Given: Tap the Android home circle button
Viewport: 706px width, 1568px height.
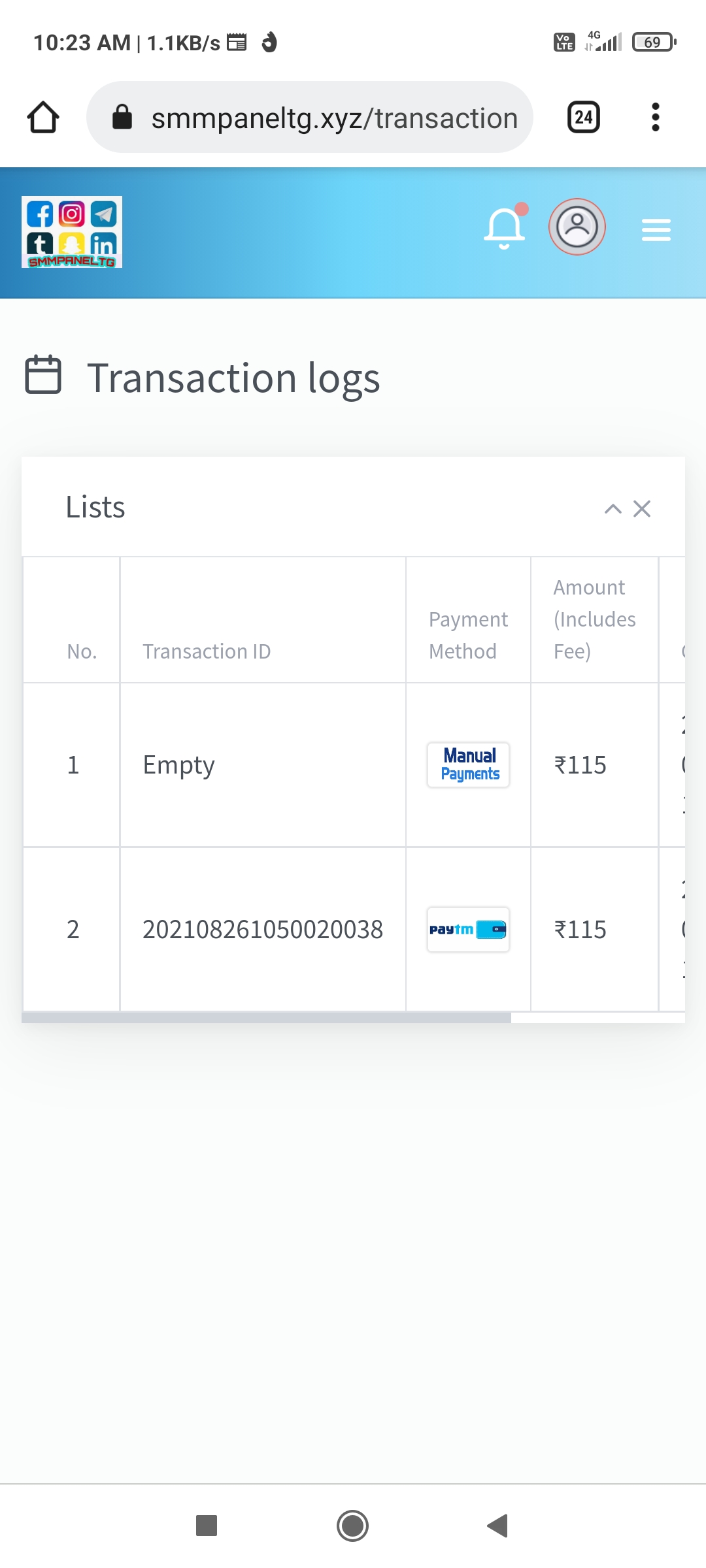Looking at the screenshot, I should [353, 1526].
